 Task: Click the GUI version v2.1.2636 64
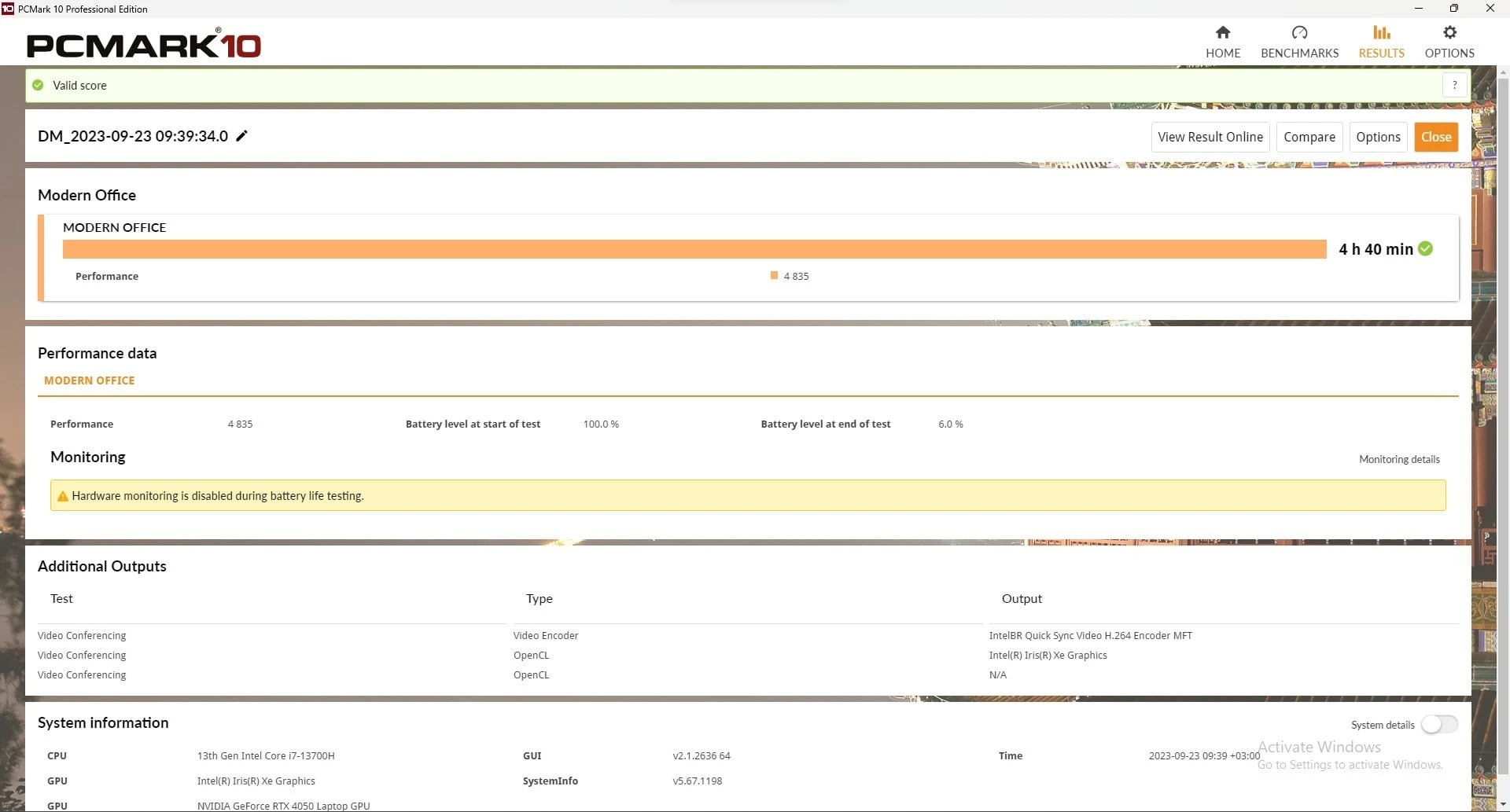coord(702,755)
